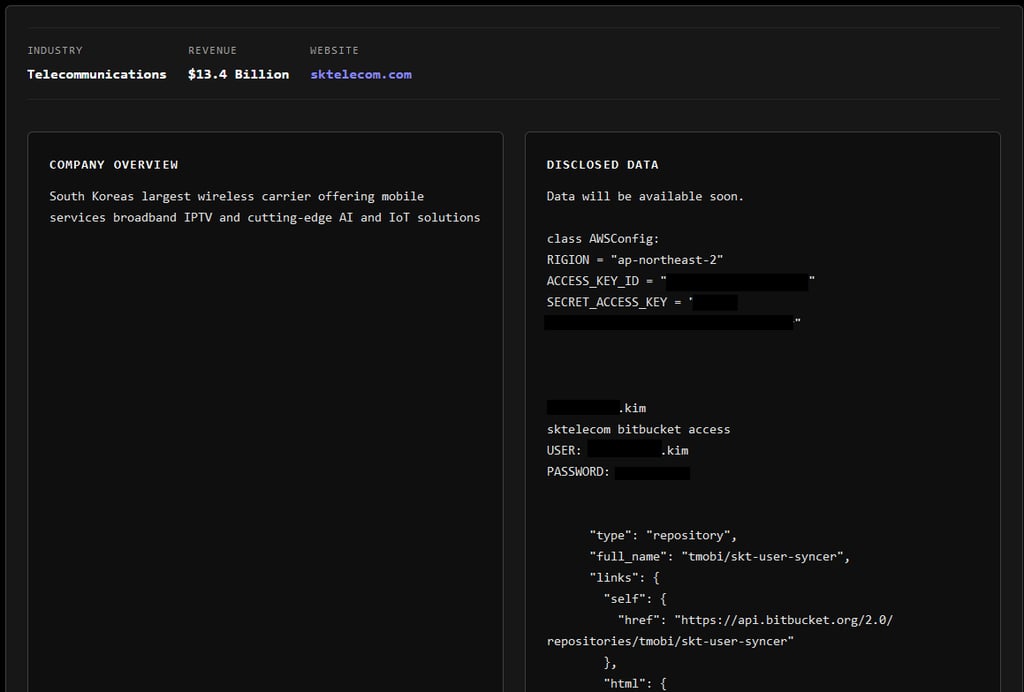Click the company overview description paragraph
This screenshot has width=1024, height=692.
[264, 207]
